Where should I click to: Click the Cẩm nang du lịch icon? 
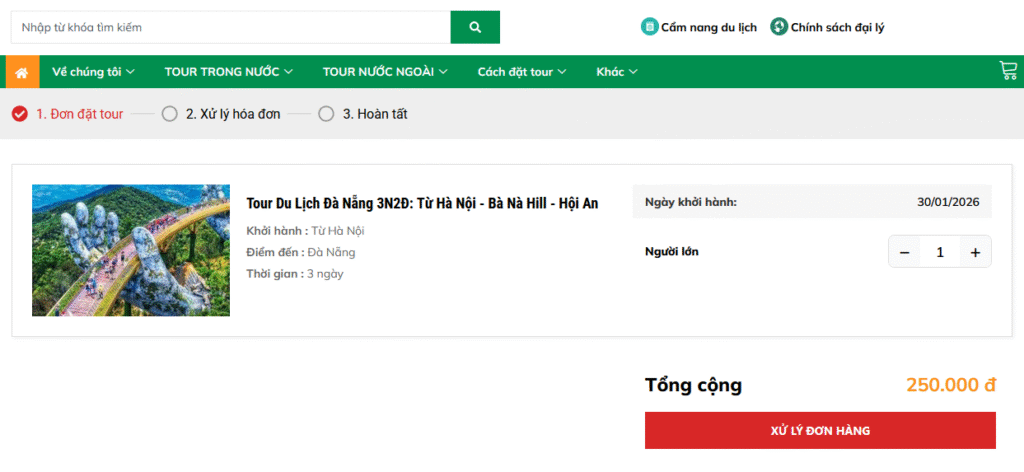click(x=649, y=27)
